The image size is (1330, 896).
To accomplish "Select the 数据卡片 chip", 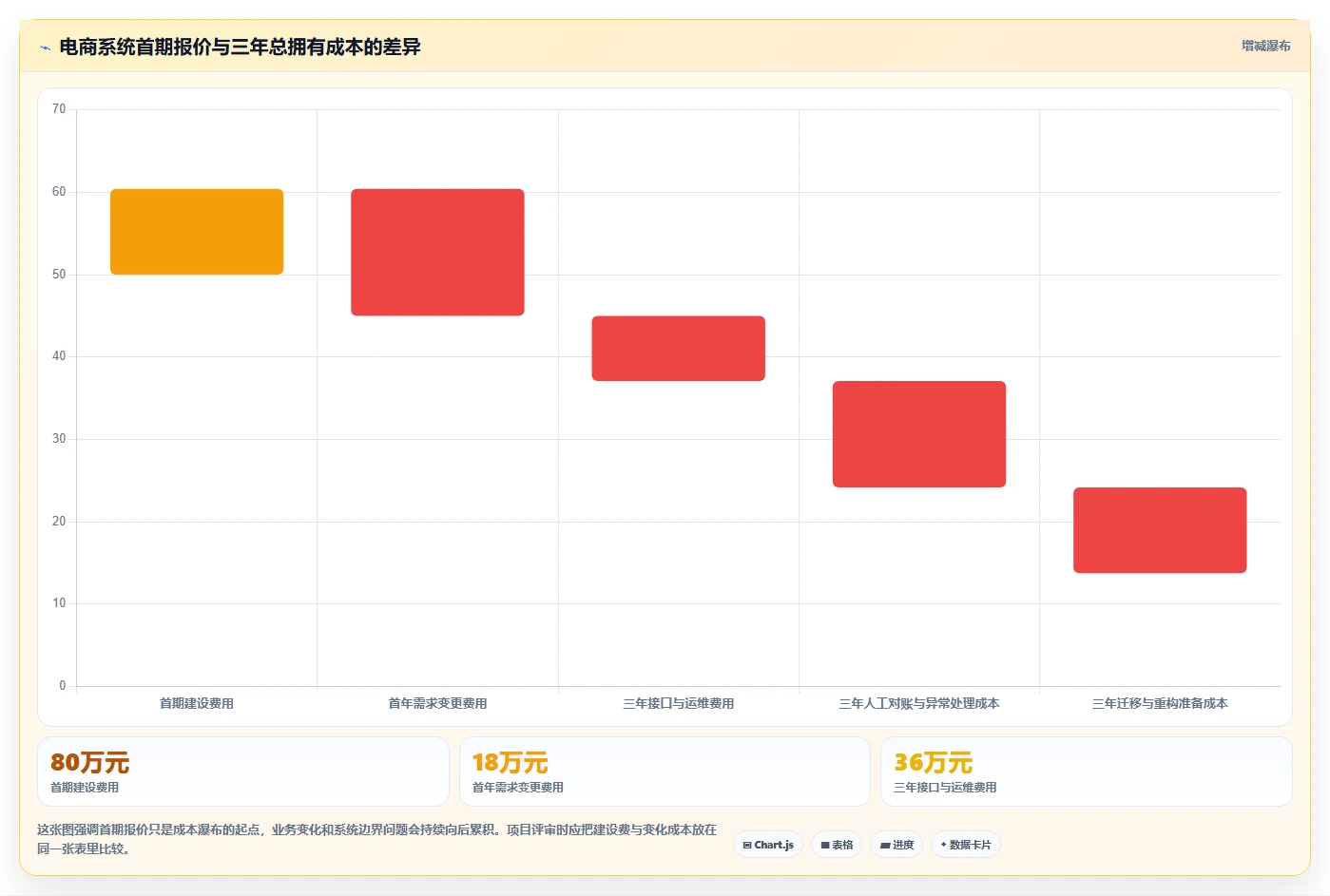I will tap(966, 845).
